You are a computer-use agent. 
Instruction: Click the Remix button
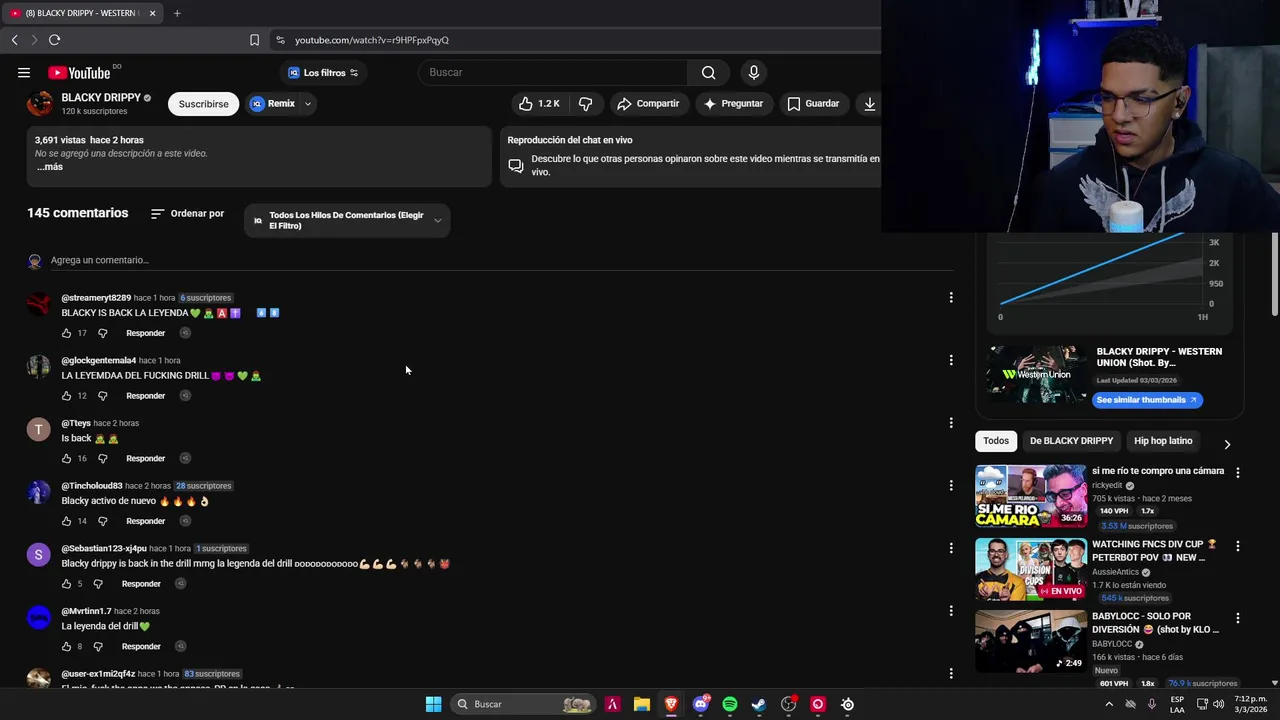pyautogui.click(x=272, y=103)
